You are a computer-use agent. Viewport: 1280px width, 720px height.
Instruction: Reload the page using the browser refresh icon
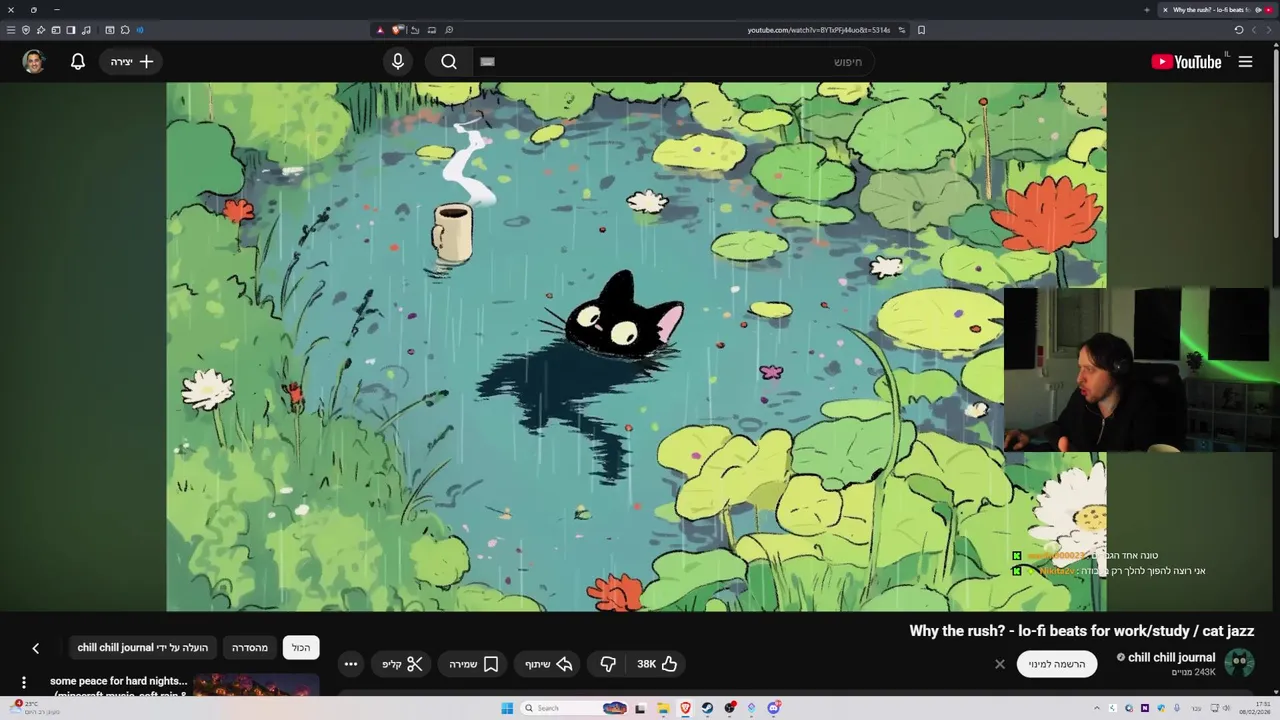(1238, 30)
